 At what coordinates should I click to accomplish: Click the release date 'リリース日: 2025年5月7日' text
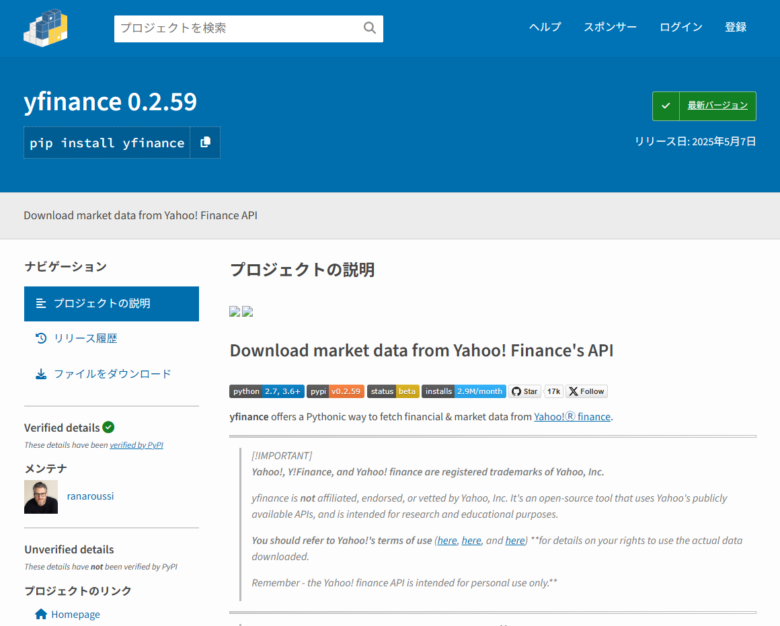(x=695, y=141)
